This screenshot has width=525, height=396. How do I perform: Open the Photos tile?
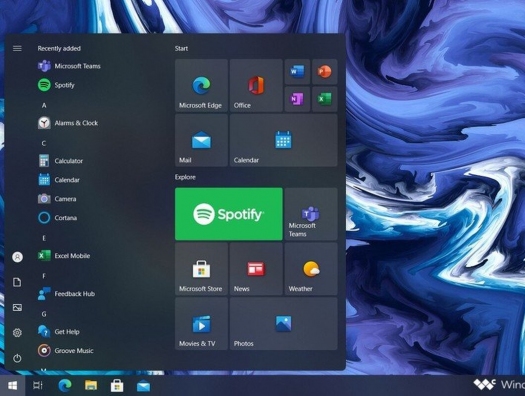coord(284,324)
